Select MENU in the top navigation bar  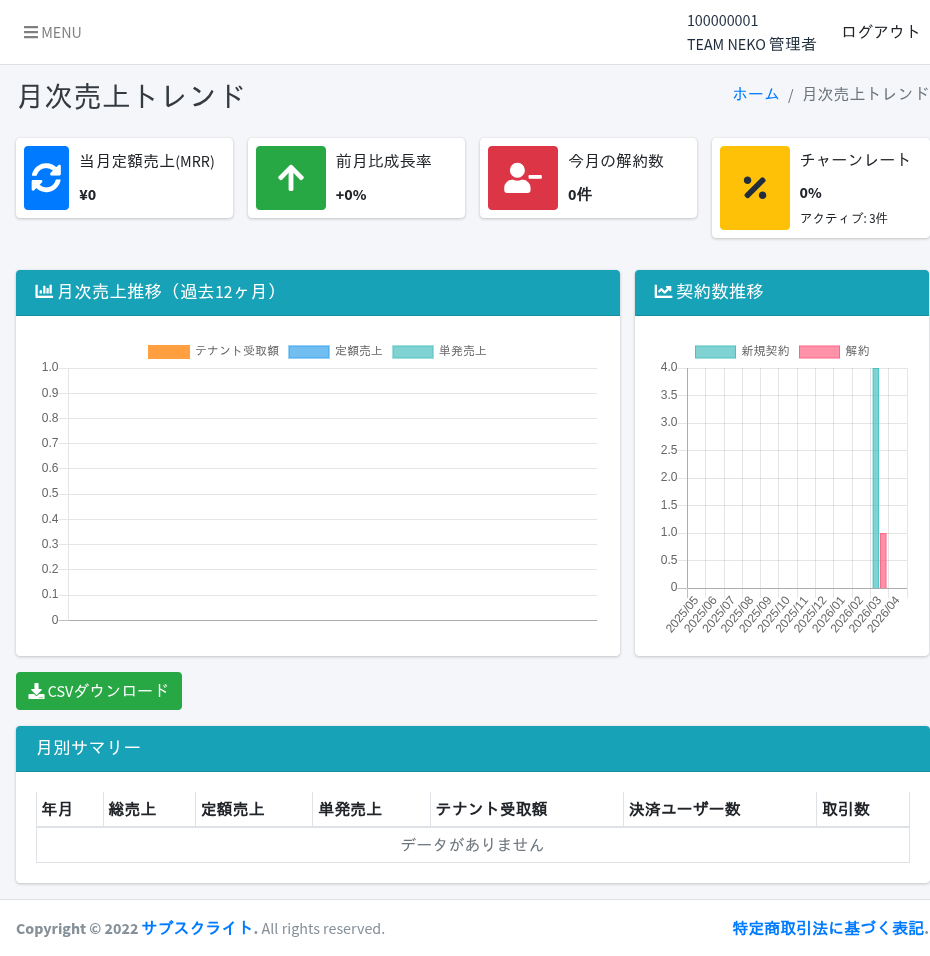52,32
